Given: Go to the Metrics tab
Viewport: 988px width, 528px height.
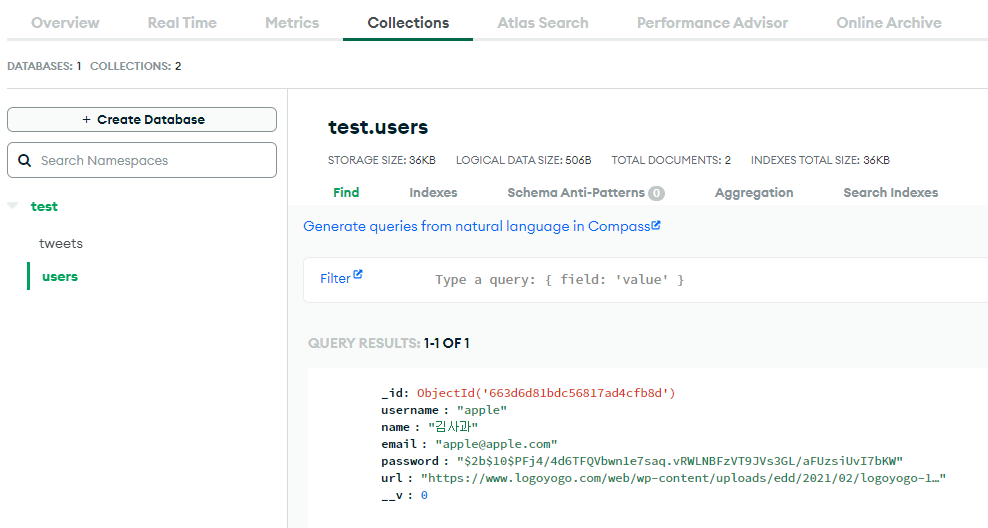Looking at the screenshot, I should [292, 22].
